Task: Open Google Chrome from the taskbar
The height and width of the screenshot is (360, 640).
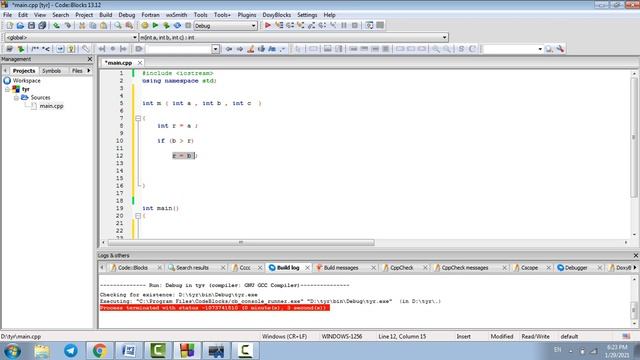Action: (100, 351)
